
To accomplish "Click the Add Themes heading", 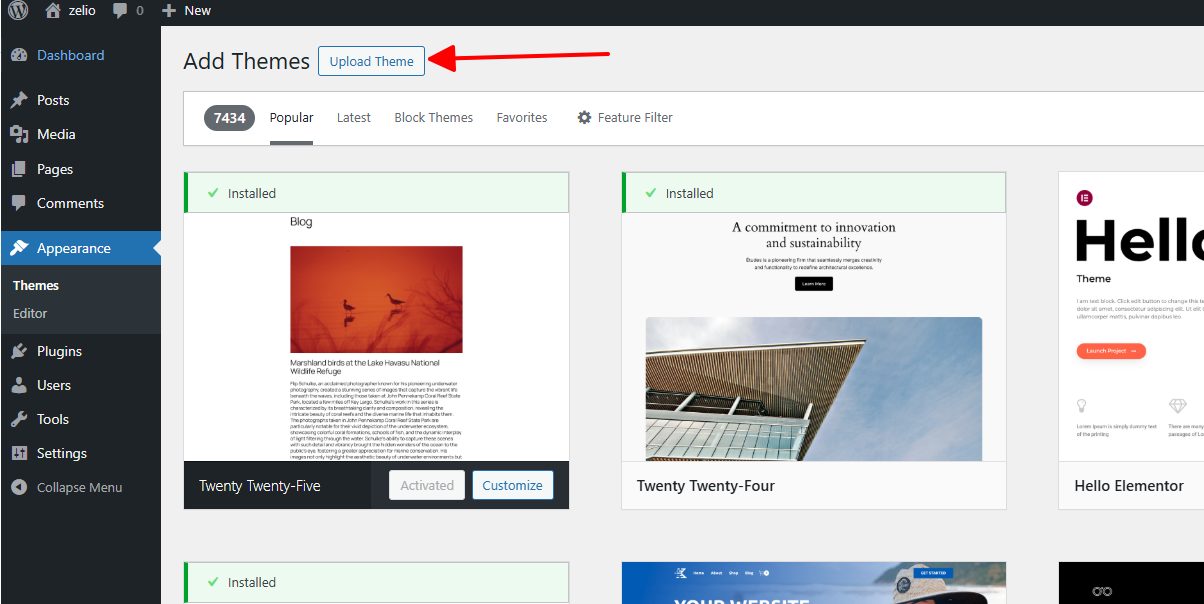I will 247,61.
